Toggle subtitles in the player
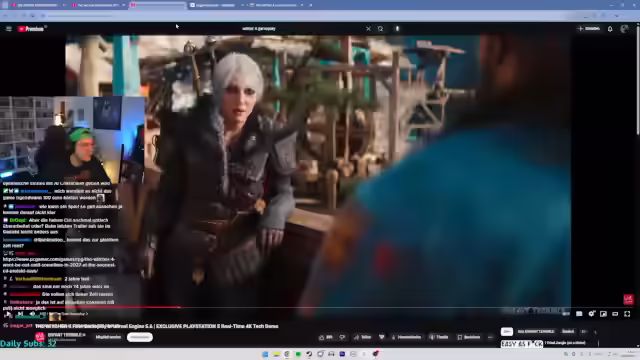Image resolution: width=640 pixels, height=360 pixels. (x=579, y=314)
